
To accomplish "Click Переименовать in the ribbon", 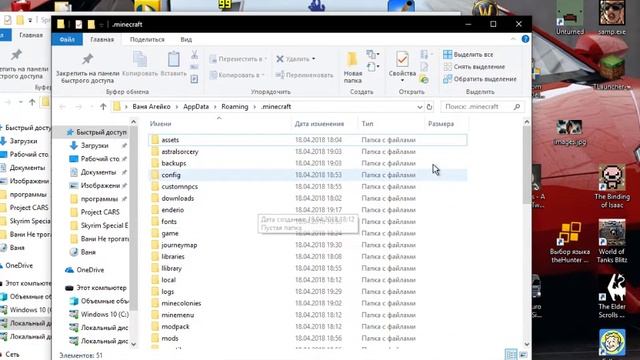I will 304,75.
